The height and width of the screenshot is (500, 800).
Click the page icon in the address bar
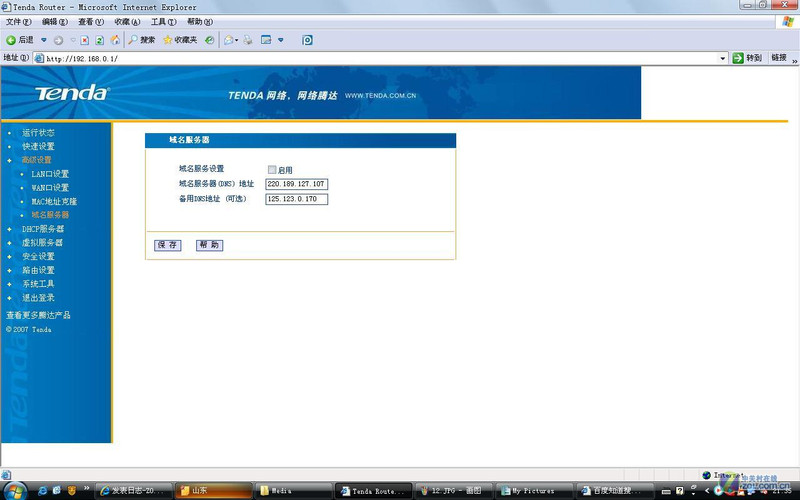pos(39,58)
